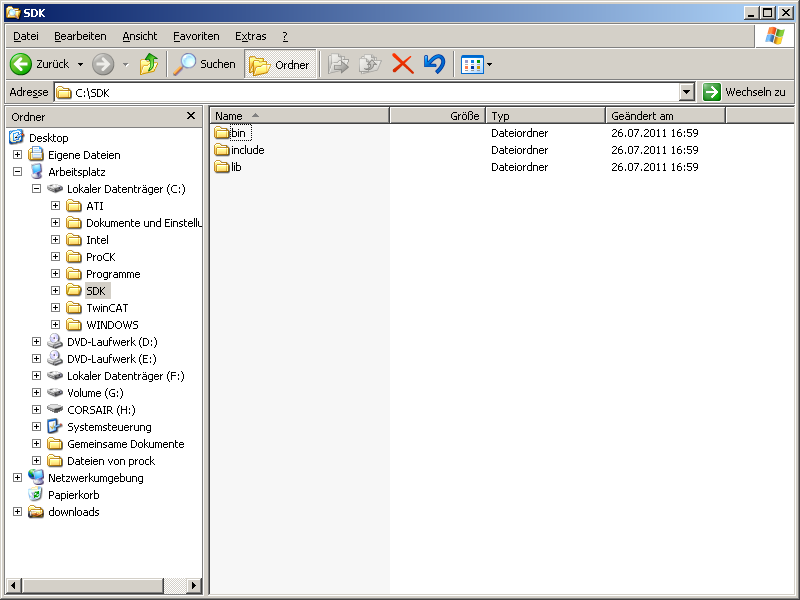
Task: Select the Netzwerkumgebung network icon
Action: pyautogui.click(x=36, y=477)
